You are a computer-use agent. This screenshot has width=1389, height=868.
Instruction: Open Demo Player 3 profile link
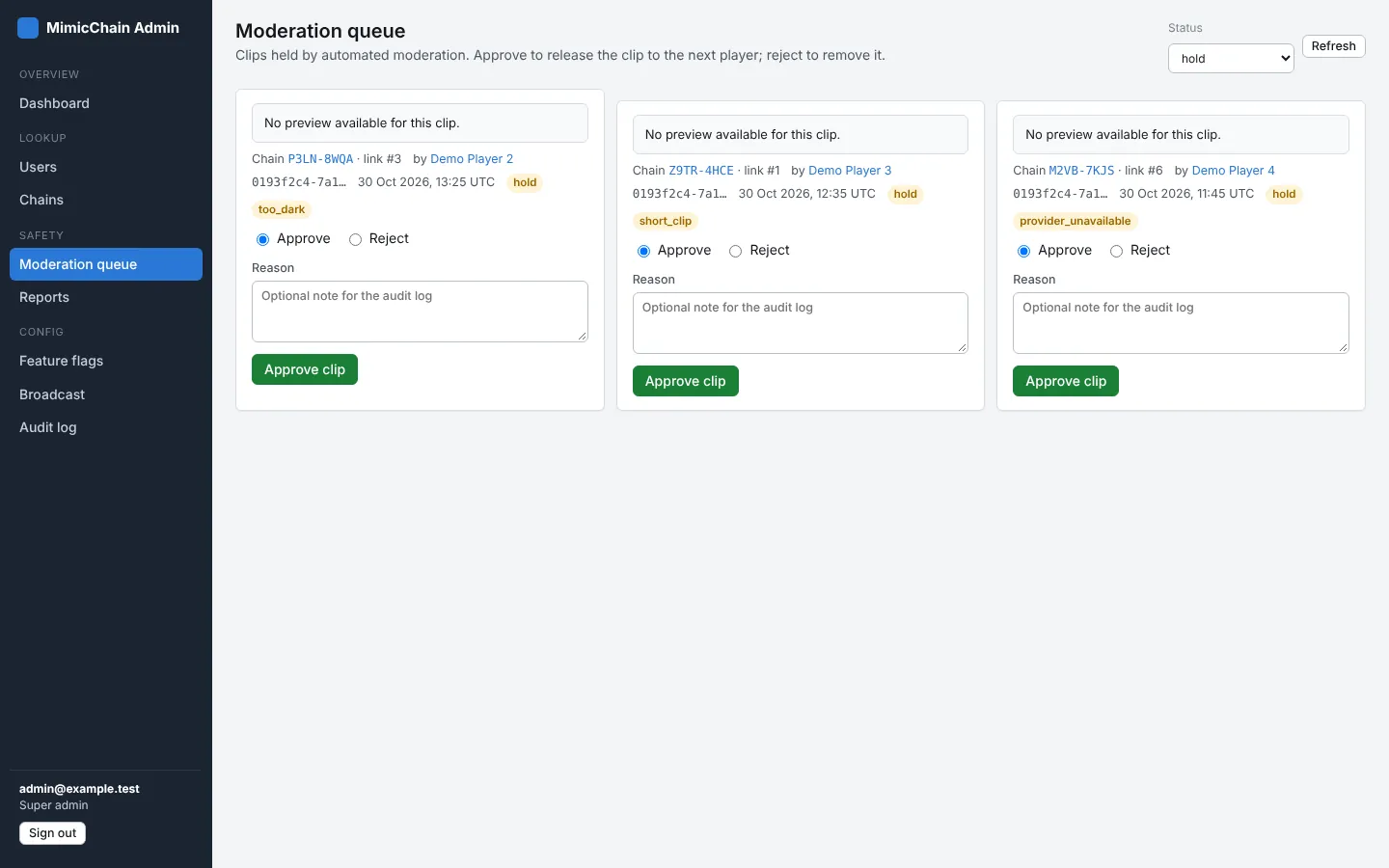click(850, 171)
